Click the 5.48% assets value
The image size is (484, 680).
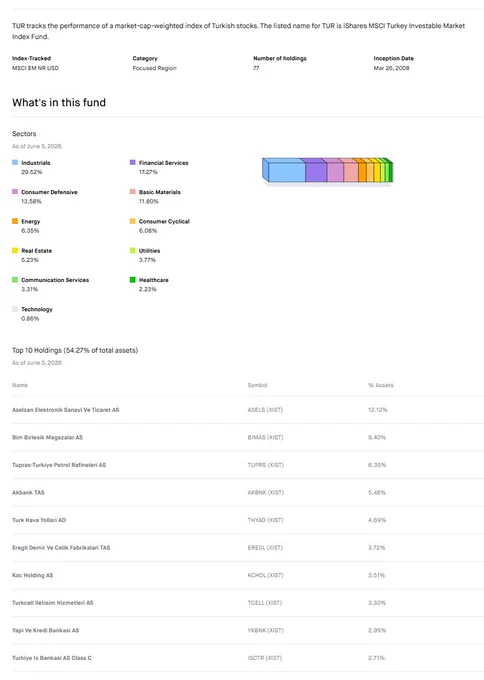(x=377, y=493)
